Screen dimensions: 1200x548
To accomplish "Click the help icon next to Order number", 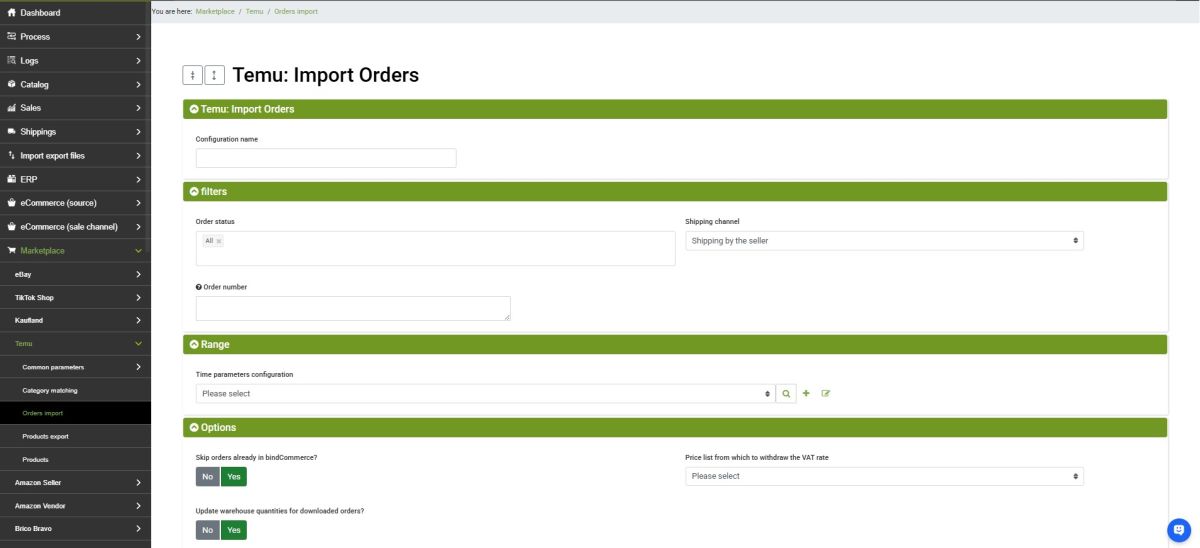I will coord(198,287).
